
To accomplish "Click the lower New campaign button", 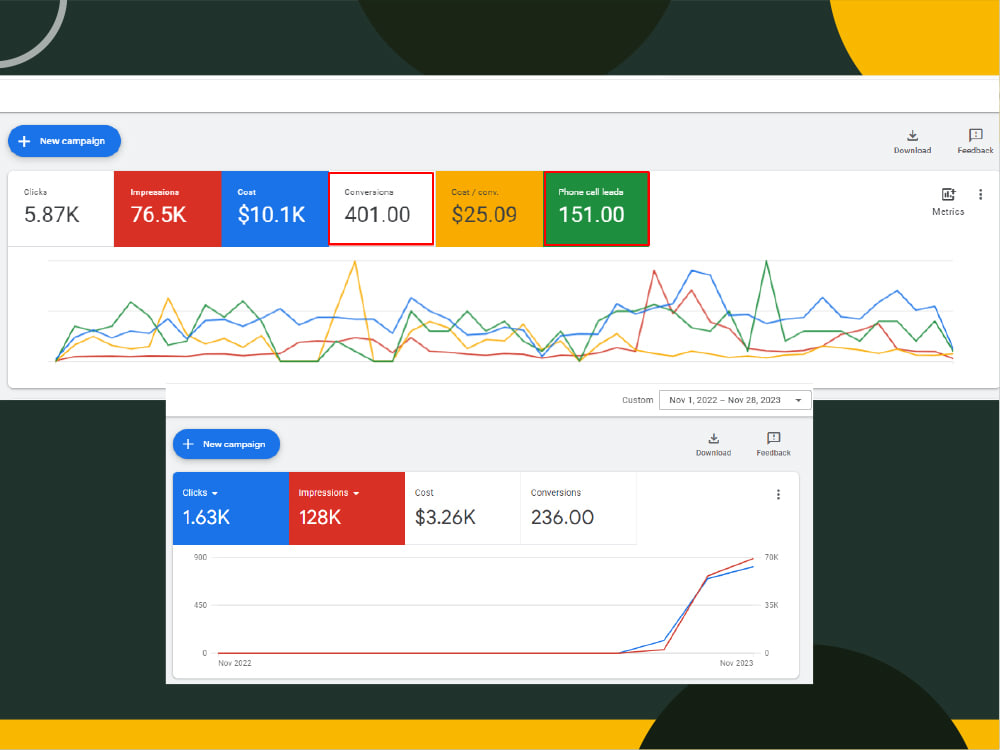I will (226, 444).
